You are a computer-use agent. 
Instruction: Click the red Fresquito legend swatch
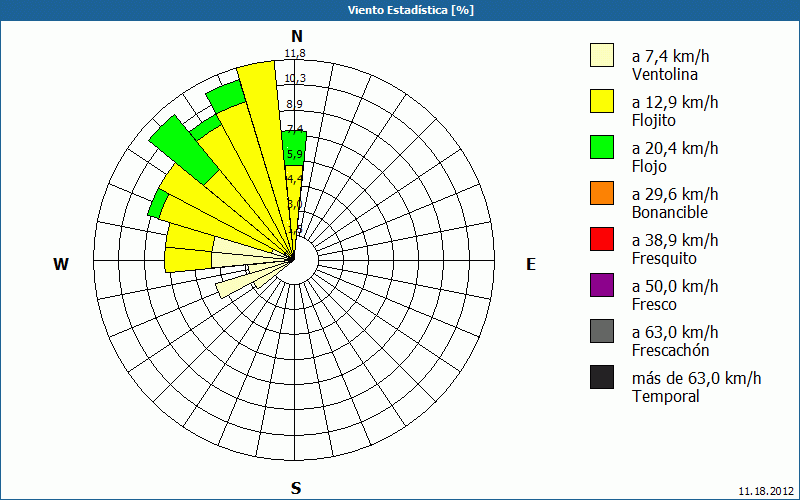point(602,239)
